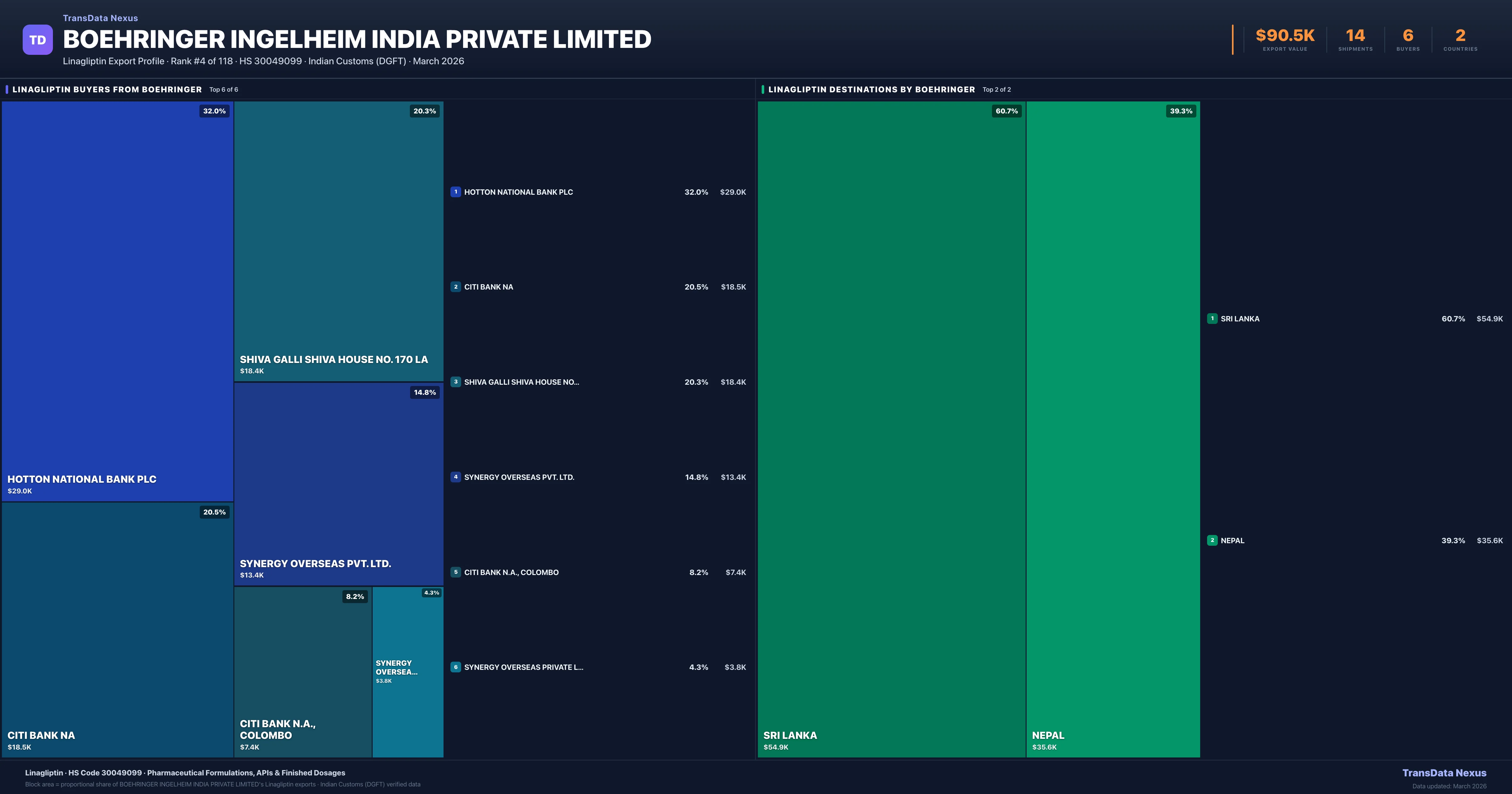Click rank badge 6 beside Synergy Overseas Private
This screenshot has width=1512, height=794.
(x=455, y=667)
